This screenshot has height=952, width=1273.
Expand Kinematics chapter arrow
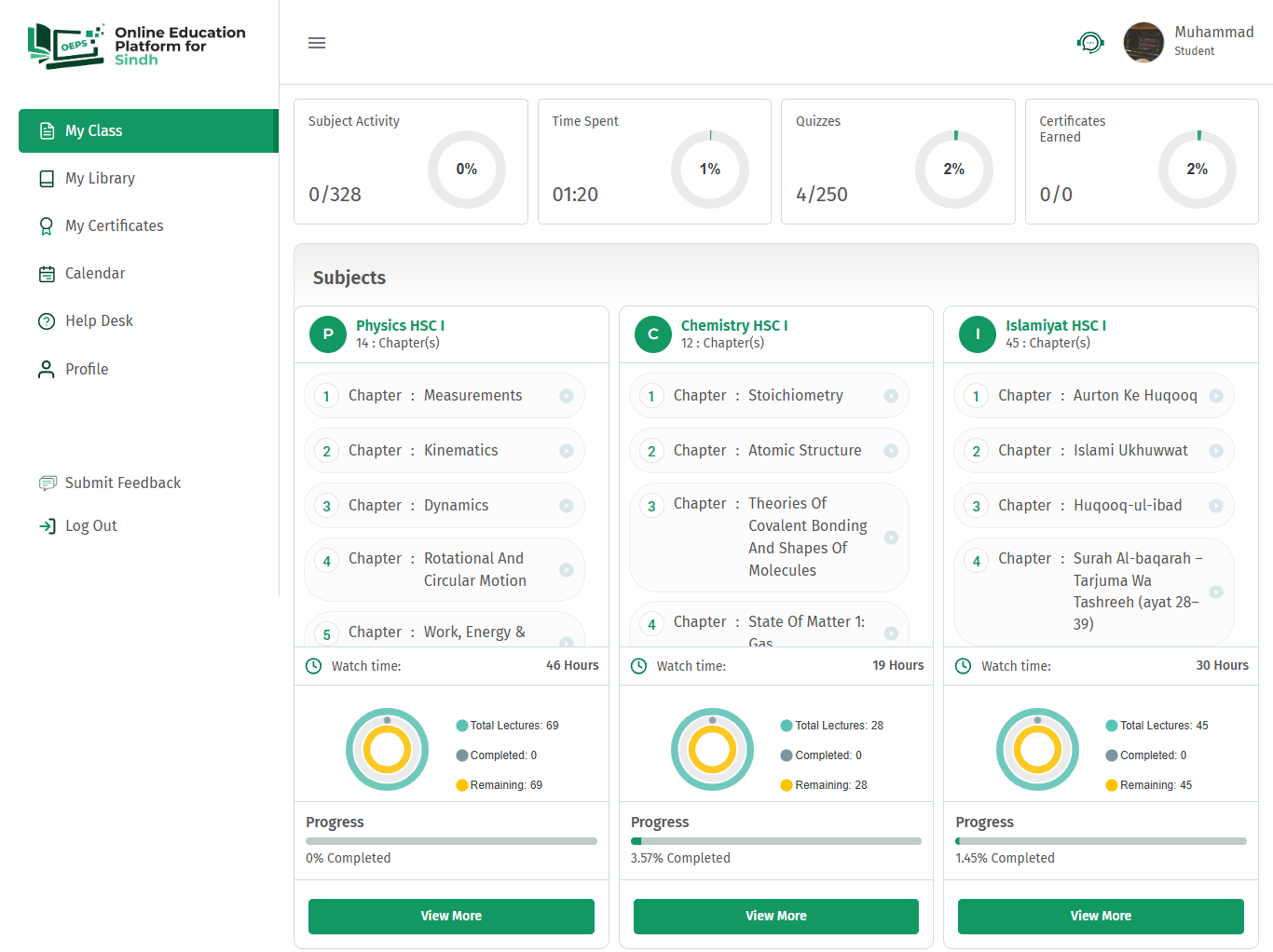566,451
